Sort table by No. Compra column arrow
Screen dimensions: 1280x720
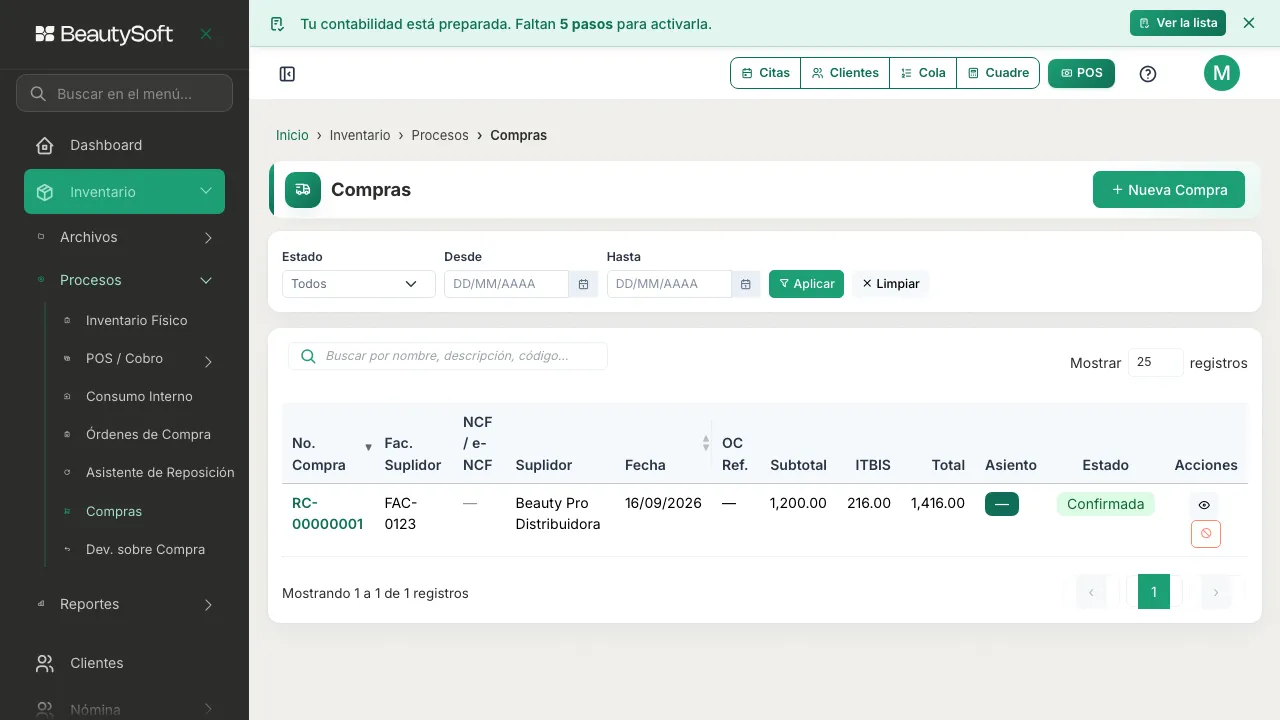368,447
